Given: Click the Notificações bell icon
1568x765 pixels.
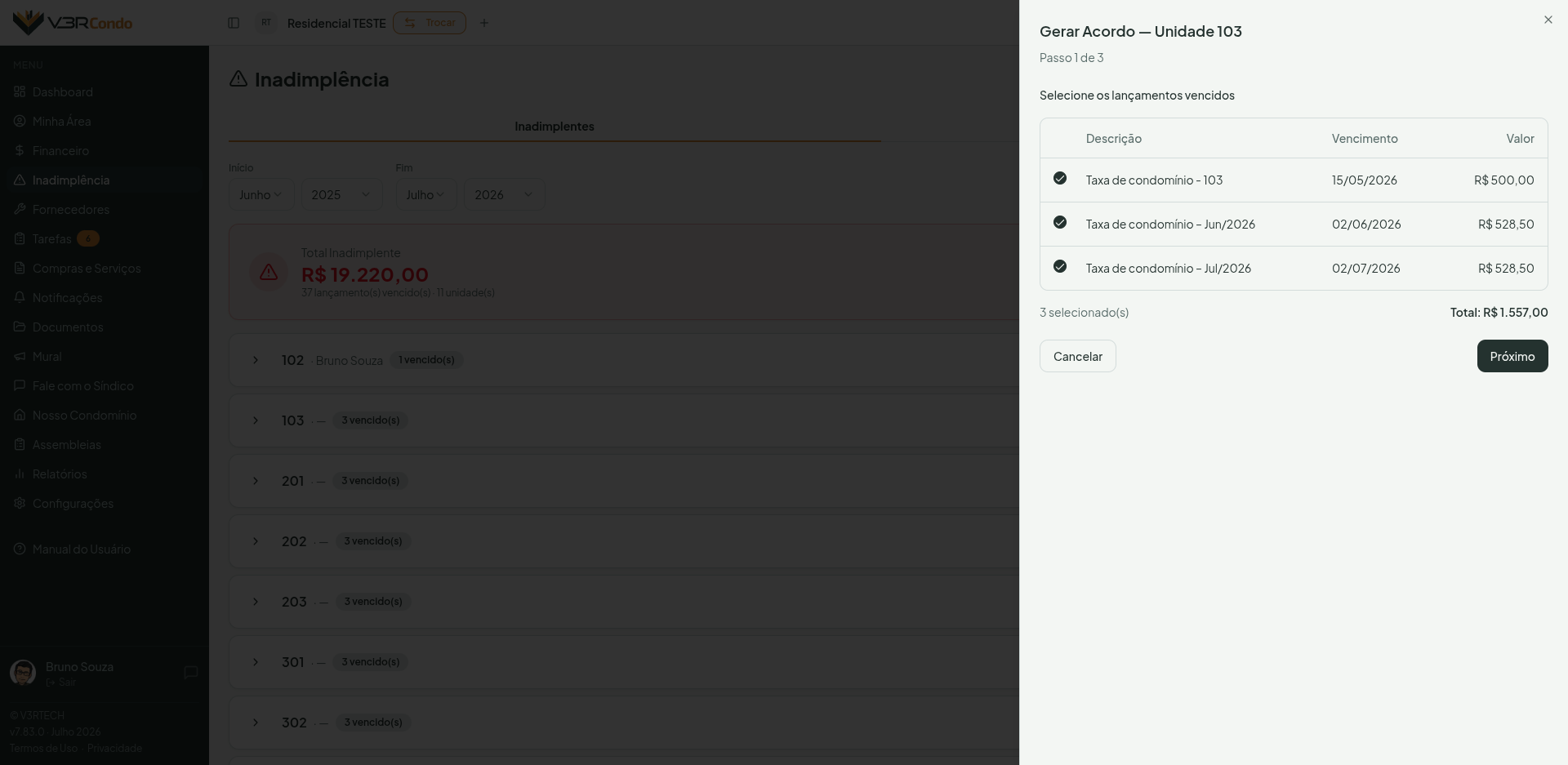Looking at the screenshot, I should [20, 297].
